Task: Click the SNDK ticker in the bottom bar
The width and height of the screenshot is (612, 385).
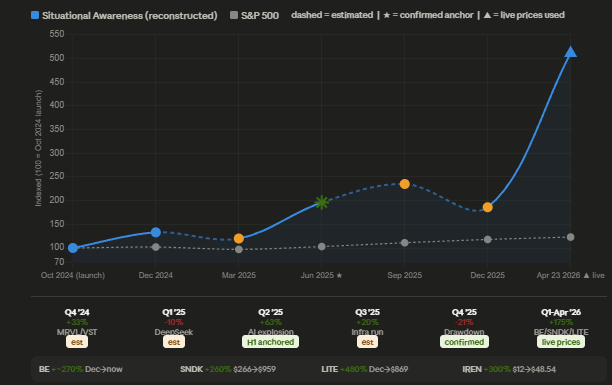Action: coord(191,369)
